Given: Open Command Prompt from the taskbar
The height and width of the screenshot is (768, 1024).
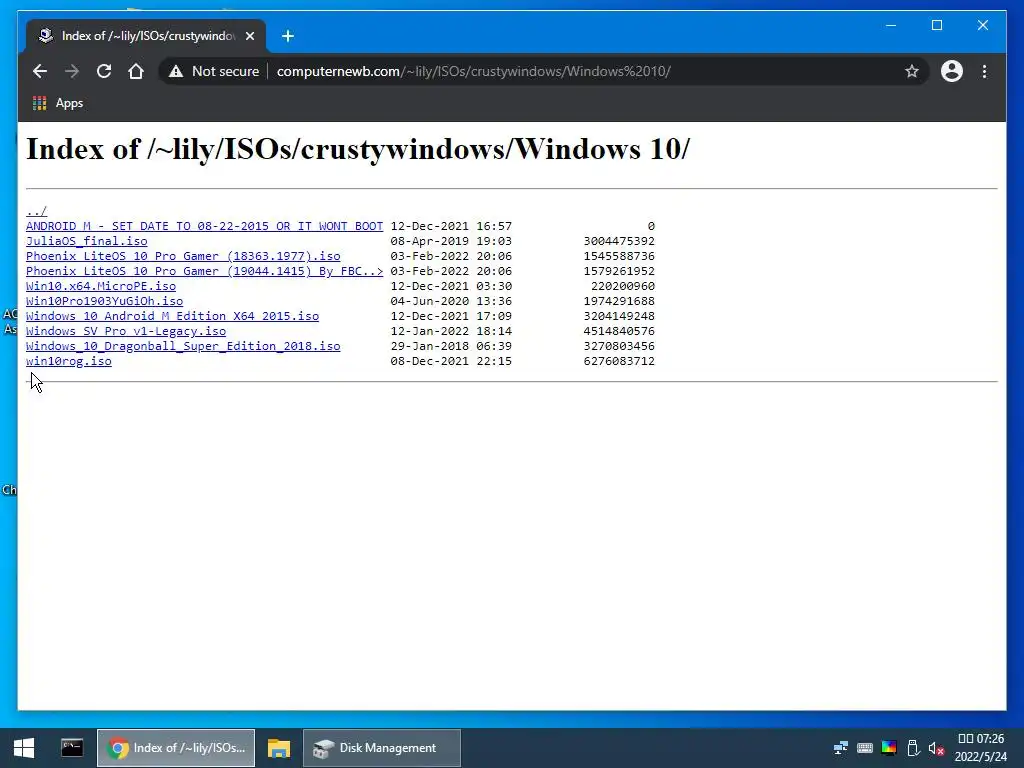Looking at the screenshot, I should click(x=72, y=748).
